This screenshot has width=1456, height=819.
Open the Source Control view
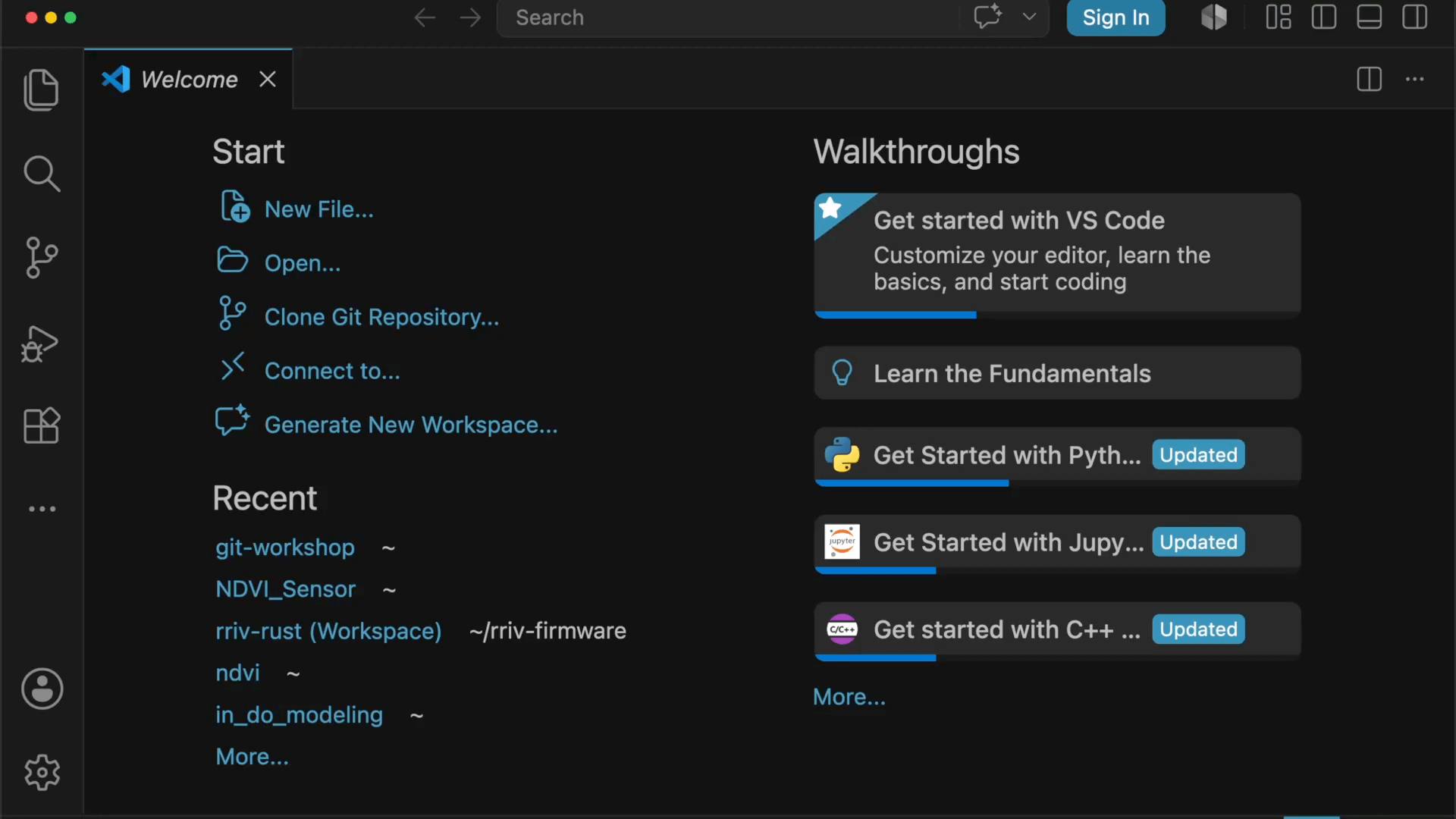pyautogui.click(x=42, y=258)
